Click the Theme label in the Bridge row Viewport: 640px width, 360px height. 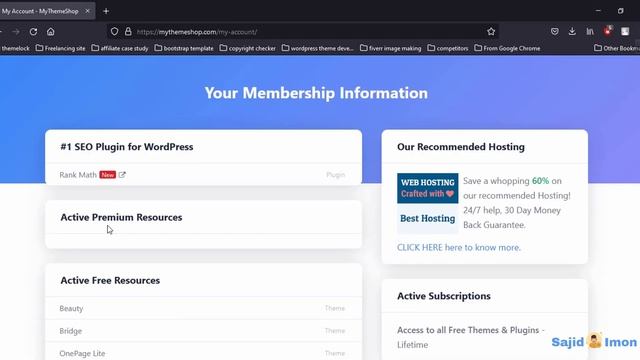click(x=335, y=331)
